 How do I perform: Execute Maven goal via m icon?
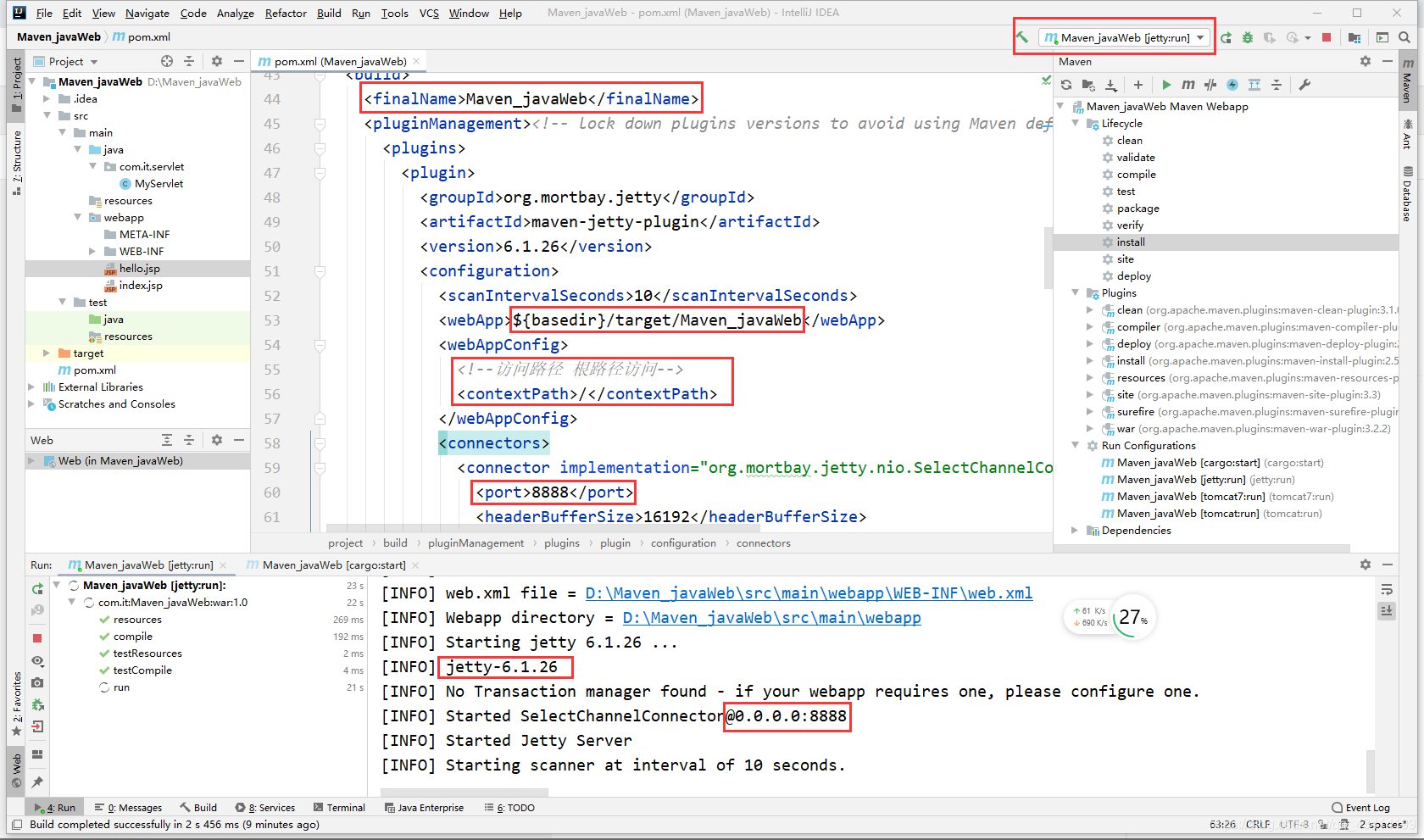point(1188,85)
